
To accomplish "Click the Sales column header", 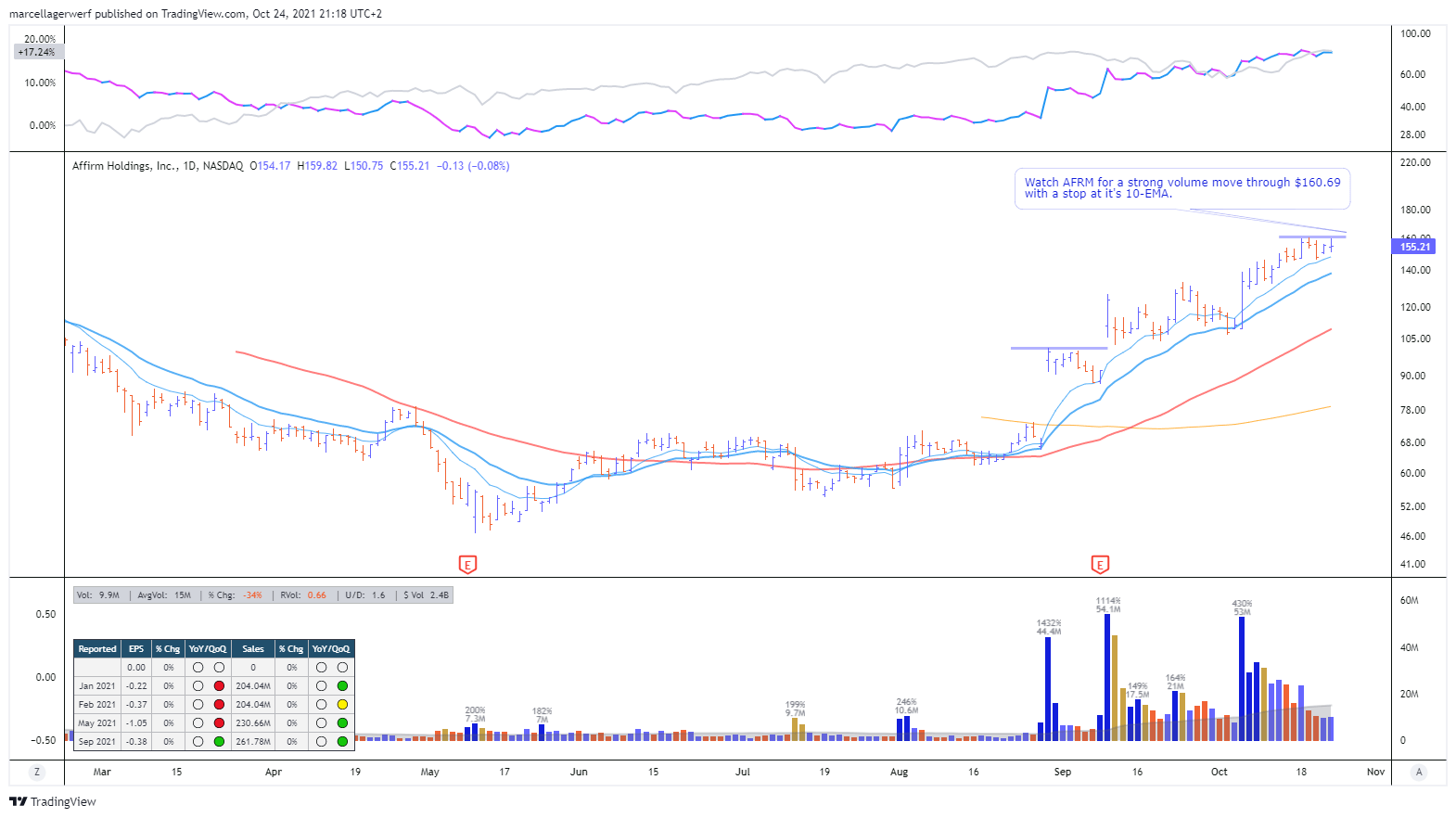I will pyautogui.click(x=253, y=649).
